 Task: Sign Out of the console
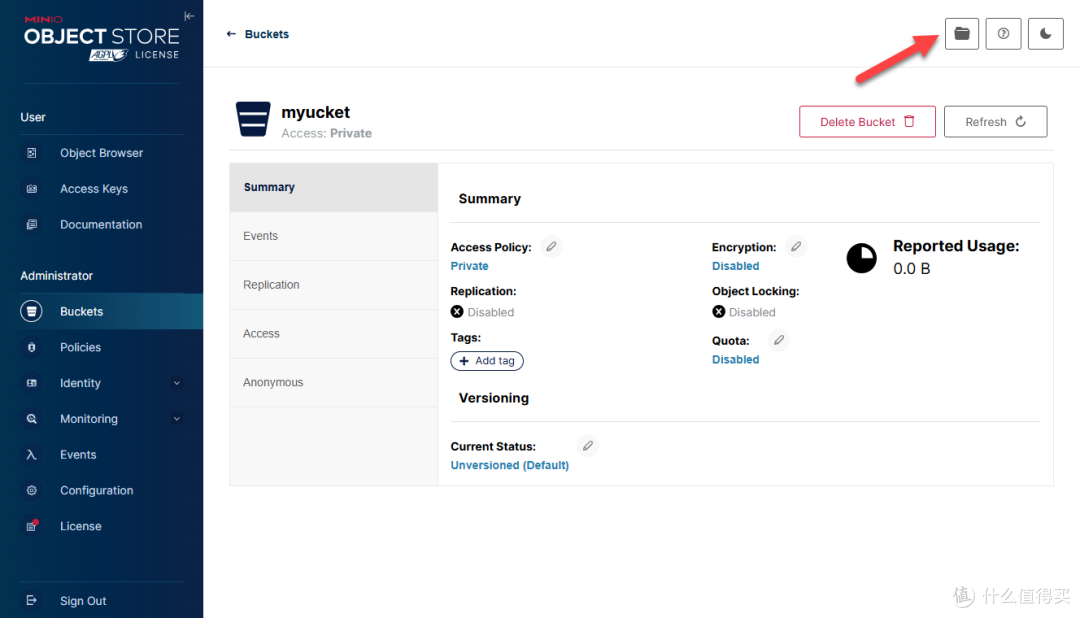[101, 601]
